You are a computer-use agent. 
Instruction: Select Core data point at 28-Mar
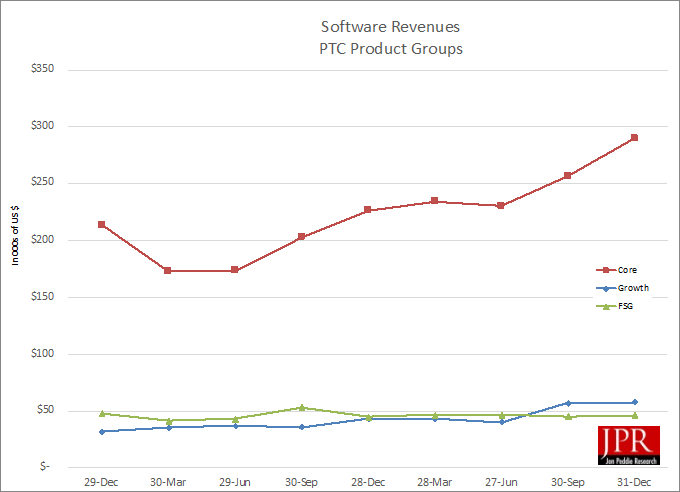tap(435, 201)
